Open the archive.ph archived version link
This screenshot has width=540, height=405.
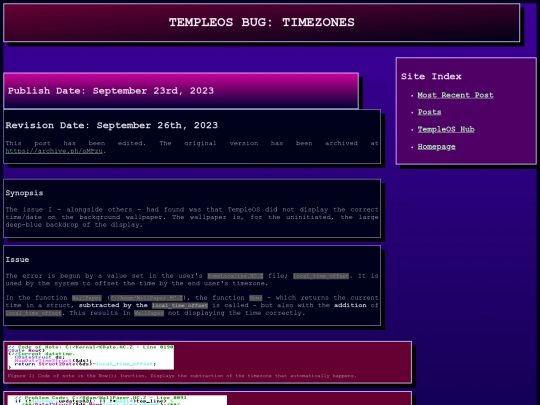[54, 151]
